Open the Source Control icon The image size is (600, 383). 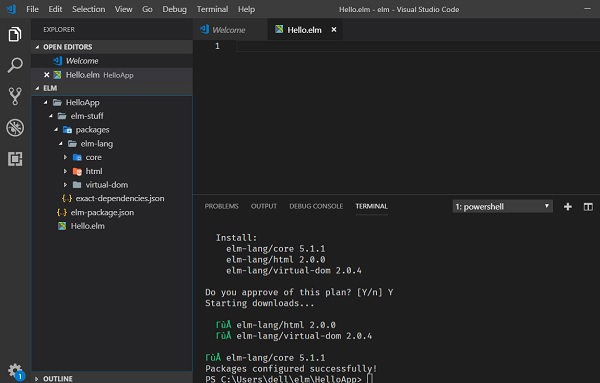tap(15, 96)
